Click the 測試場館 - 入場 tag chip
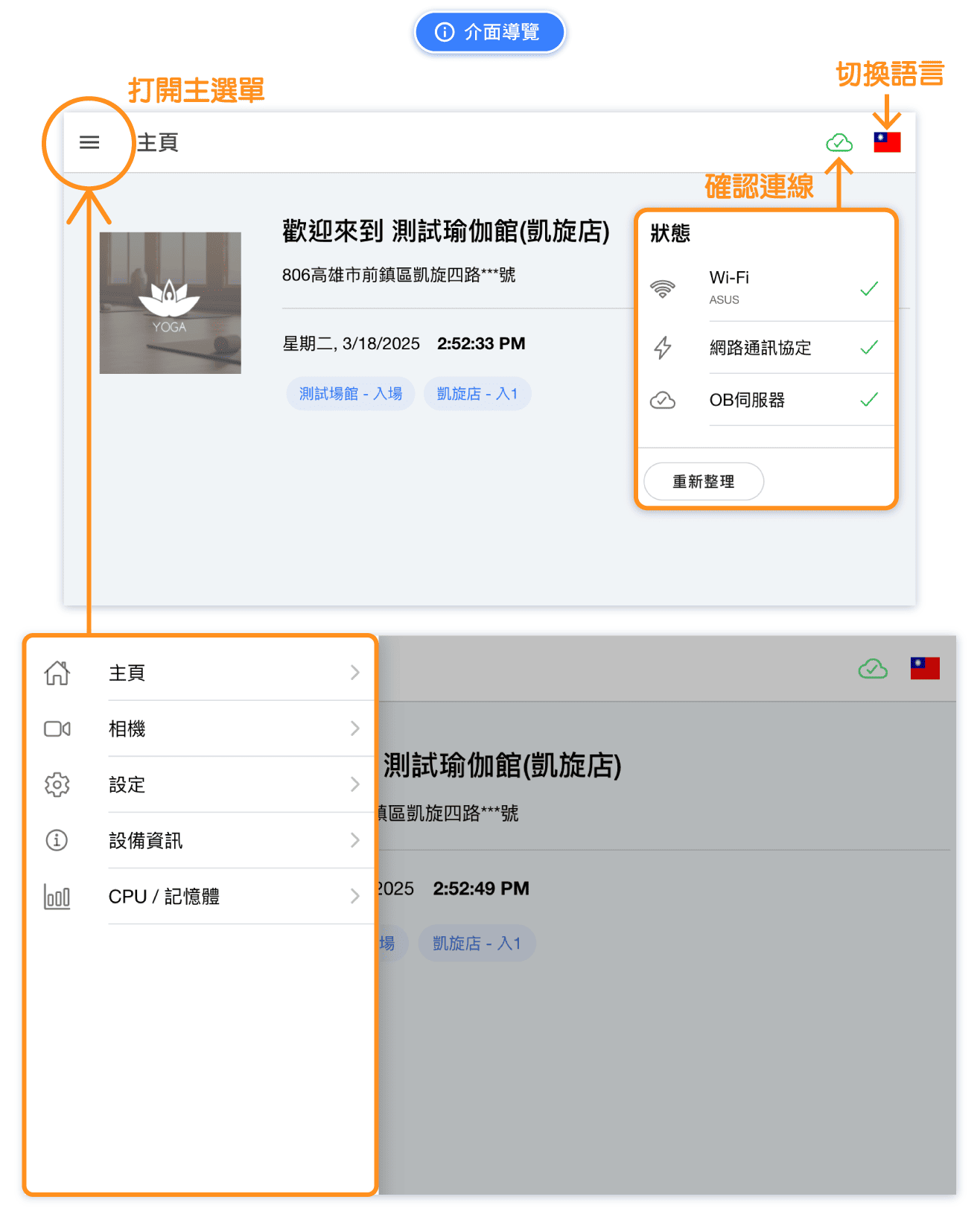 pyautogui.click(x=350, y=394)
